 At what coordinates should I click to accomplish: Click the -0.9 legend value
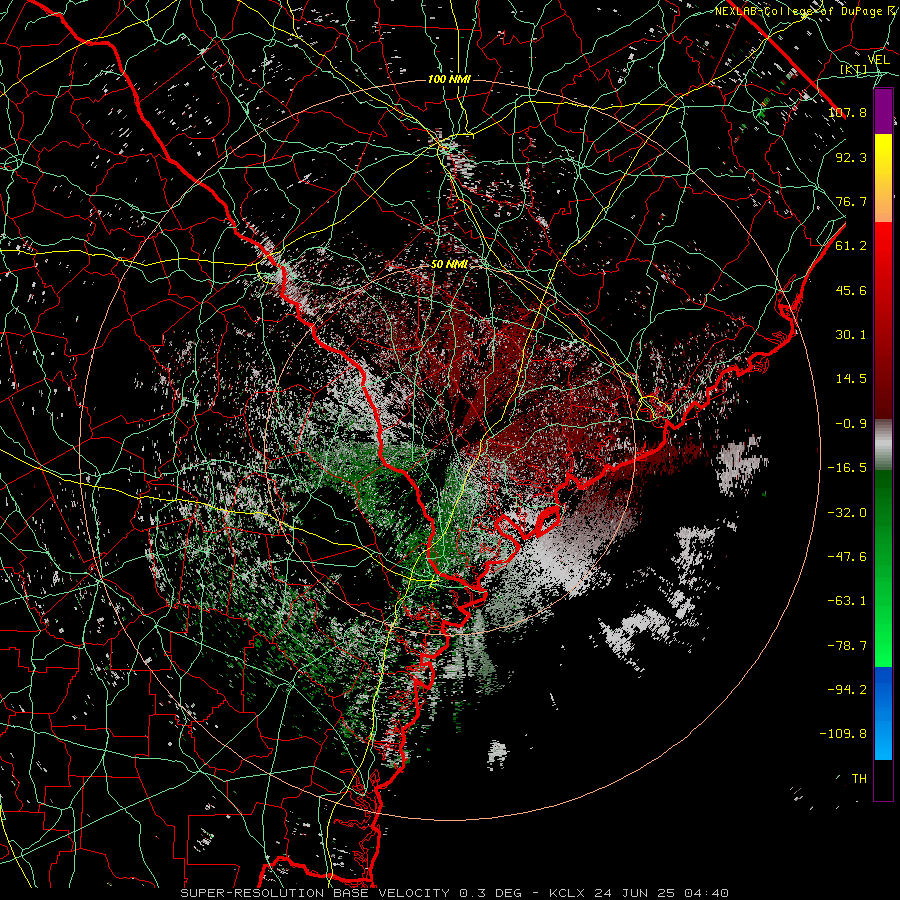[851, 424]
